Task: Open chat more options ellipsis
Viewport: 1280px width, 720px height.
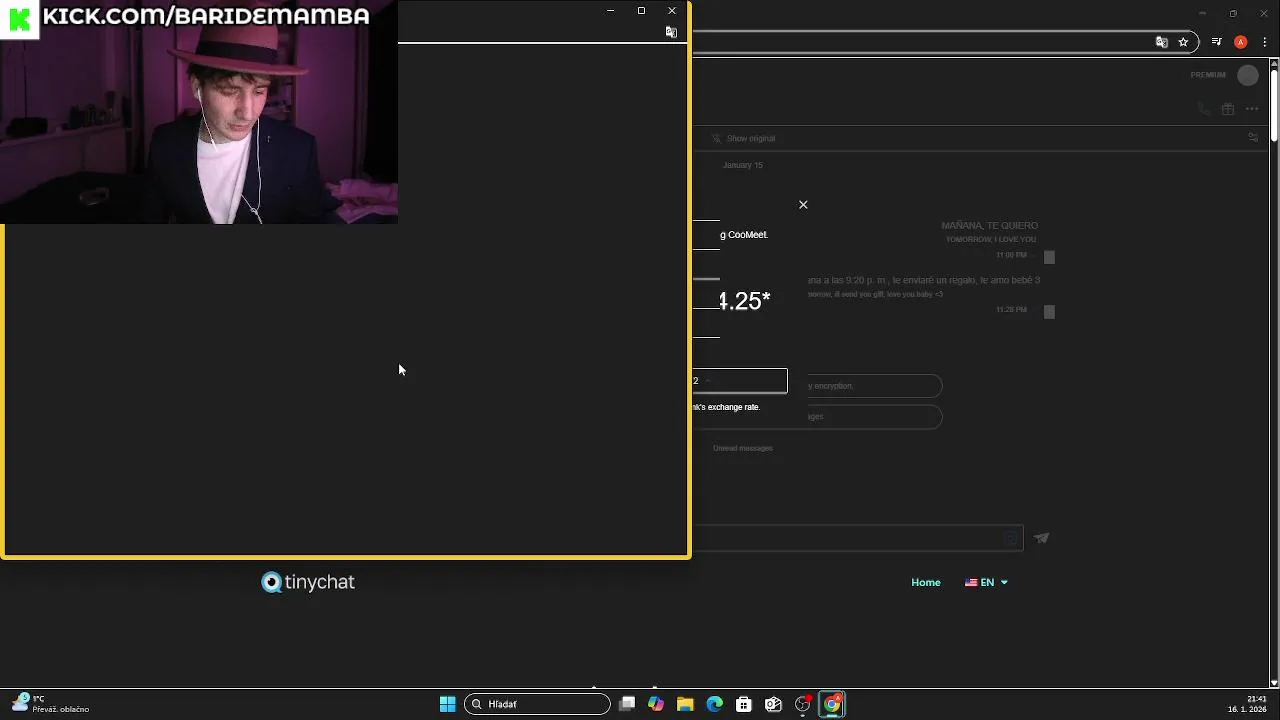Action: [1252, 109]
